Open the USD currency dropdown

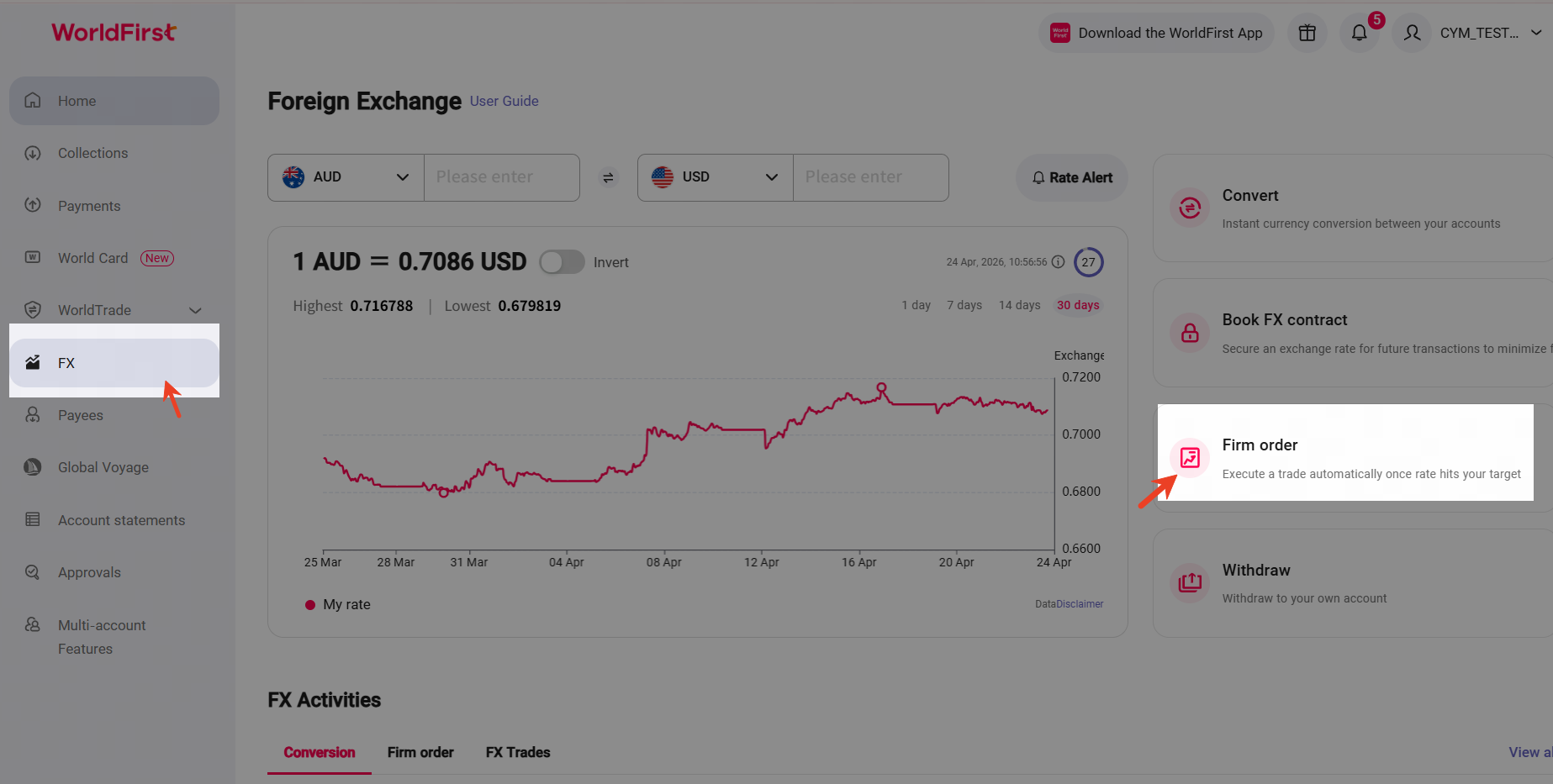click(x=715, y=177)
